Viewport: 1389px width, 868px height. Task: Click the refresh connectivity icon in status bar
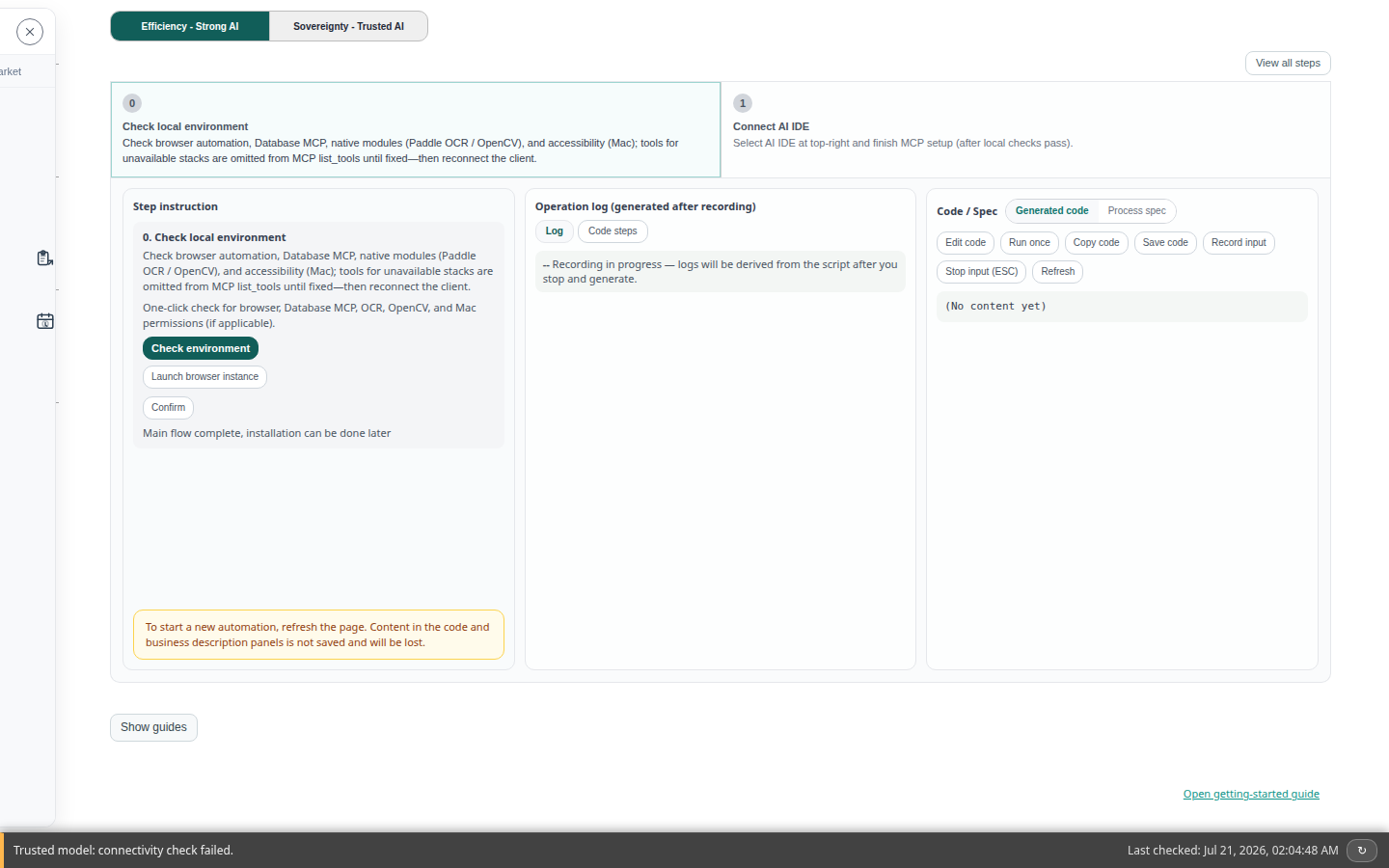(1362, 851)
